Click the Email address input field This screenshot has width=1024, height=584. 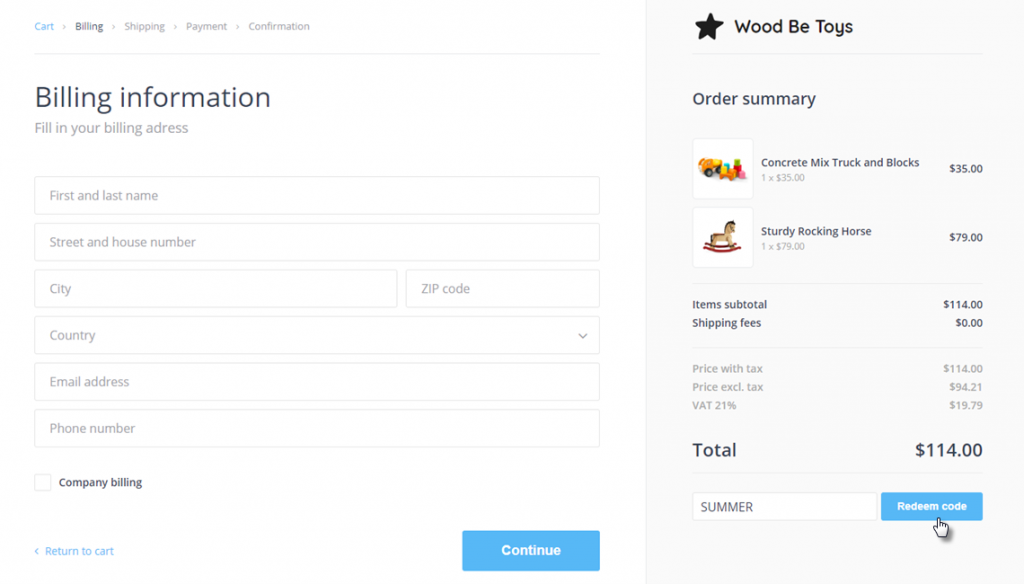click(x=317, y=381)
